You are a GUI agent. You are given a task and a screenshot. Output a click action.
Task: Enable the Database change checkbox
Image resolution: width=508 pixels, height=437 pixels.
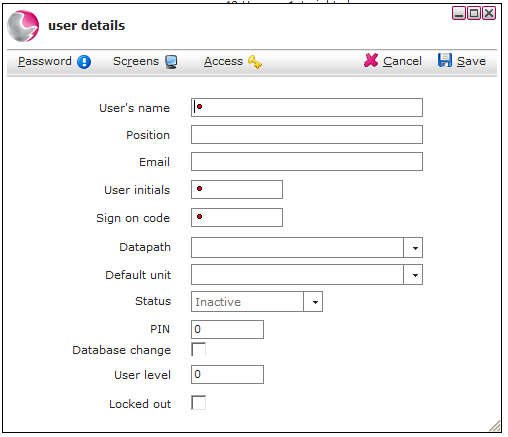[198, 349]
